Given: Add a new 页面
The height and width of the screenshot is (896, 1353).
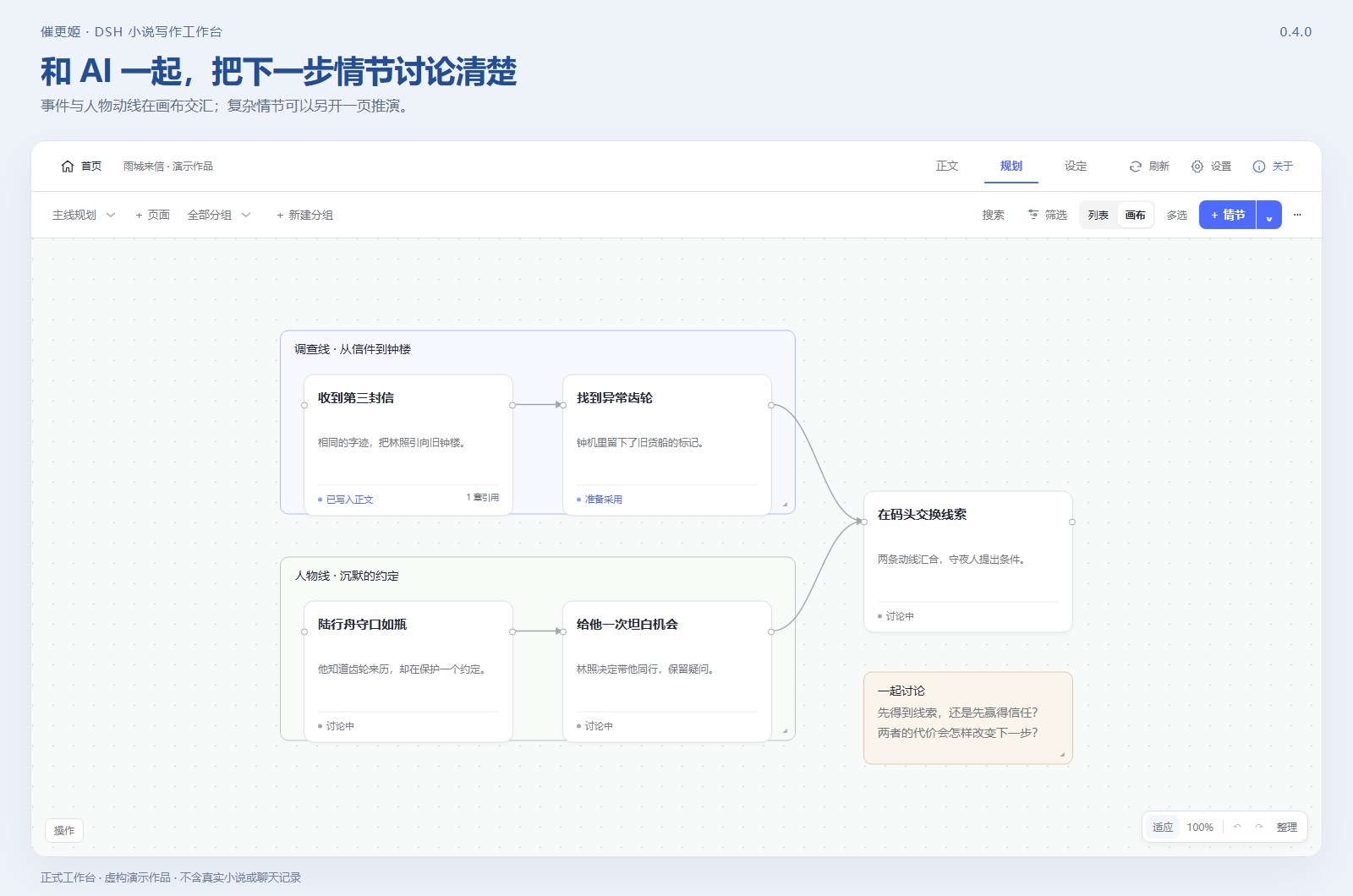Looking at the screenshot, I should pos(152,215).
